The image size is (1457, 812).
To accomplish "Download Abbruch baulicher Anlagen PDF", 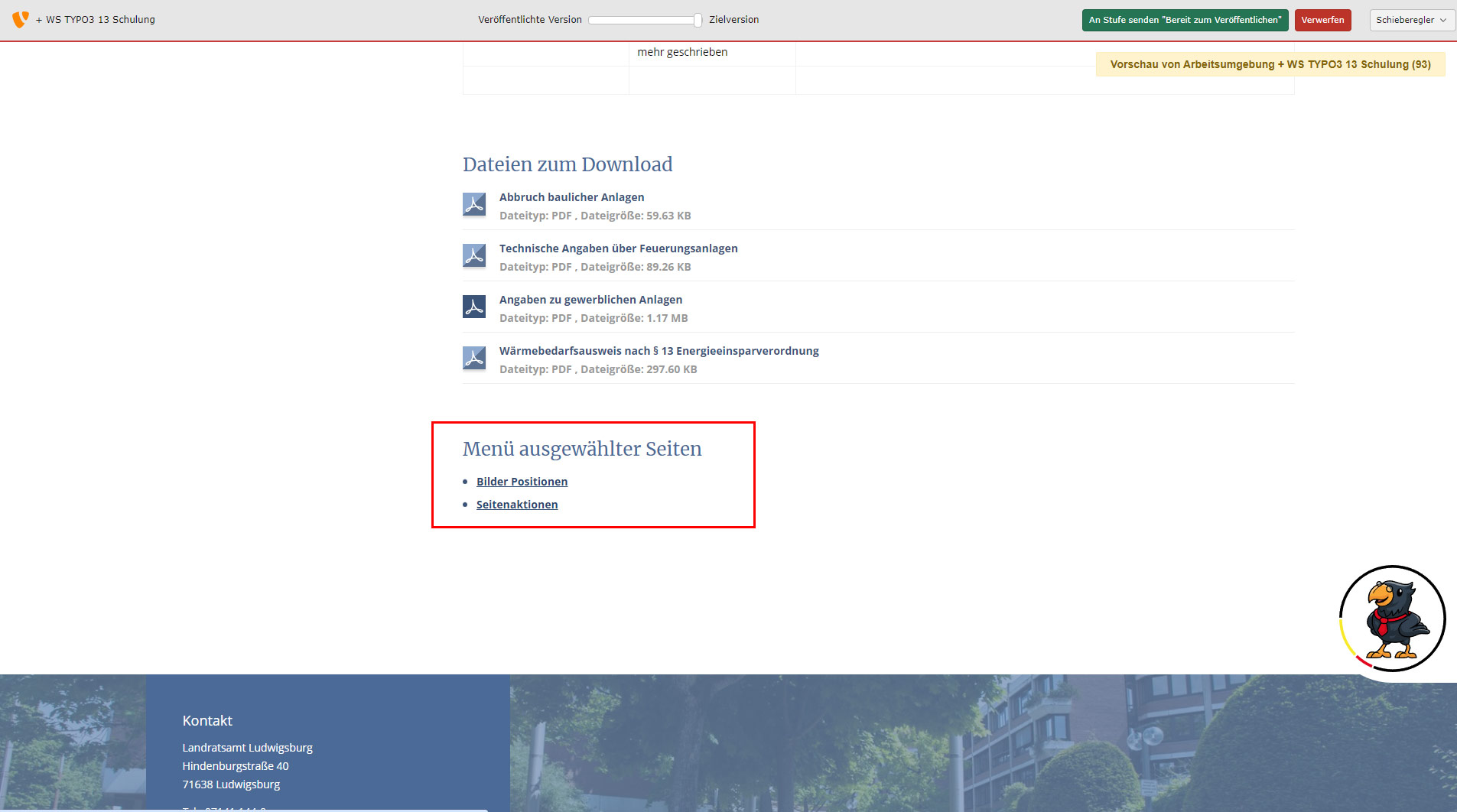I will tap(571, 197).
